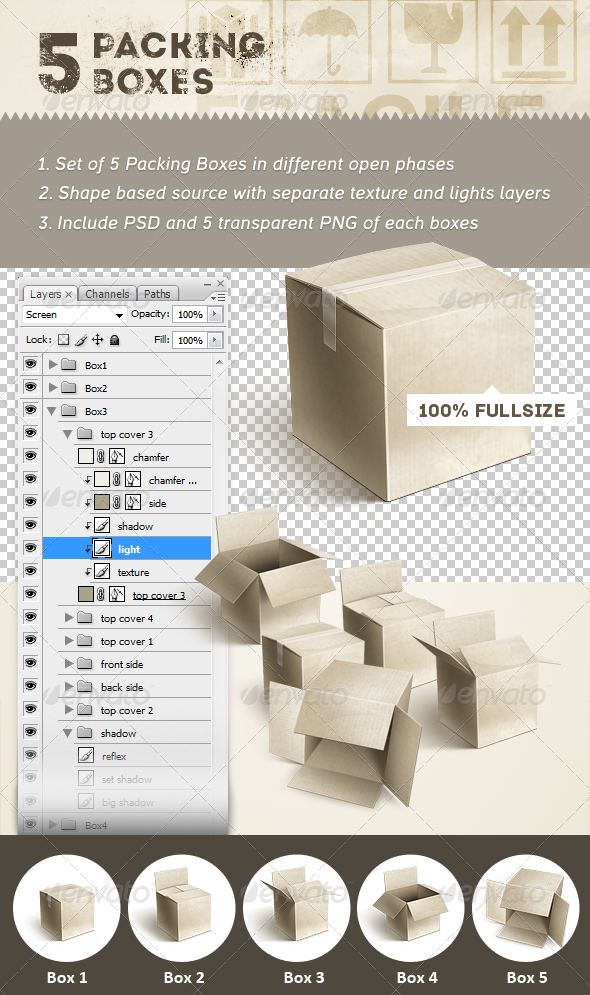This screenshot has height=995, width=590.
Task: Click the side layer link chain icon
Action: 116,503
